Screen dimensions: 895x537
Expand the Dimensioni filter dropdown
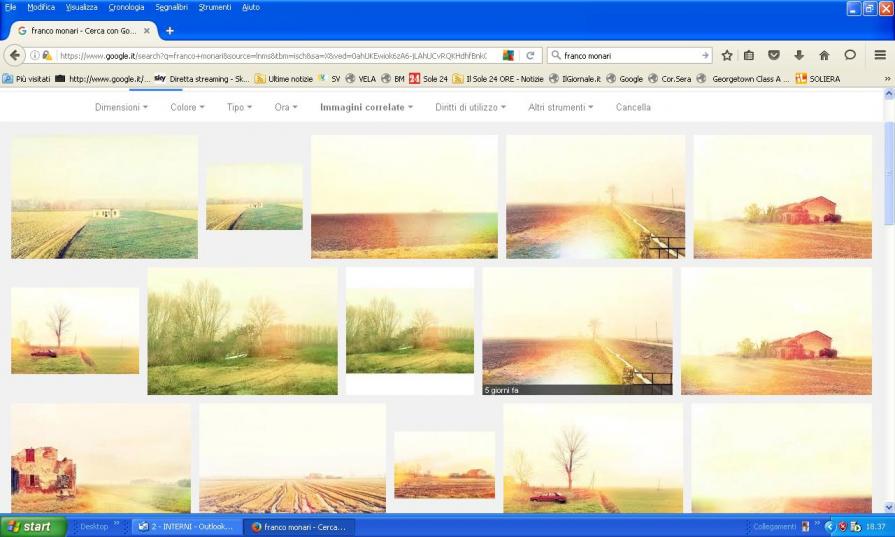[x=121, y=107]
